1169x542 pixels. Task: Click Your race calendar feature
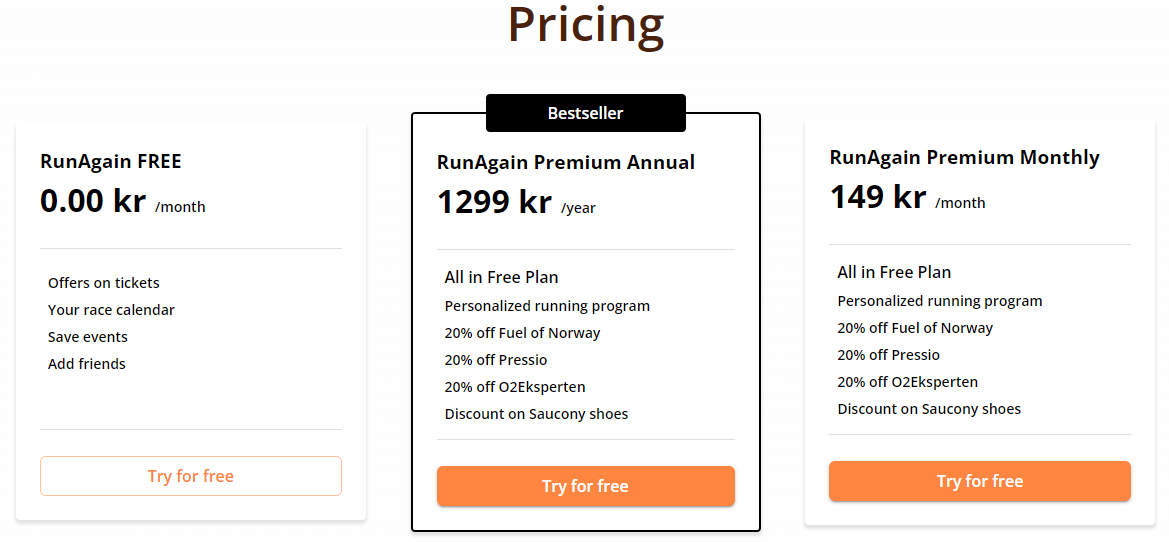tap(111, 309)
